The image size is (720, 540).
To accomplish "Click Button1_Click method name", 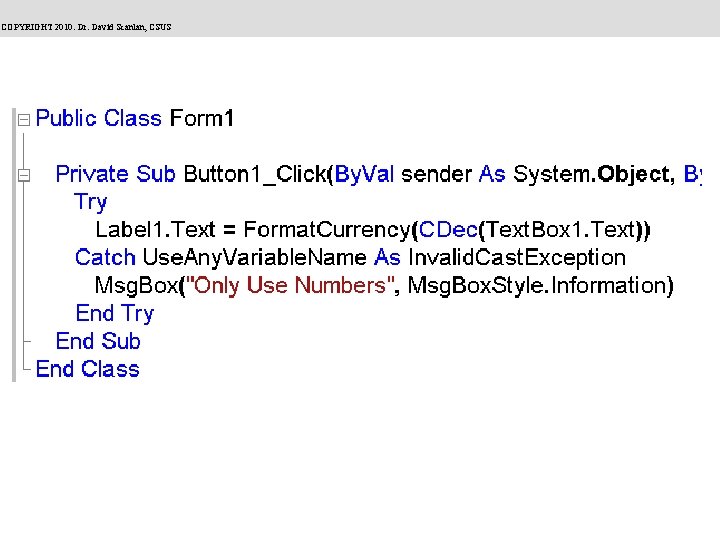I will point(255,174).
